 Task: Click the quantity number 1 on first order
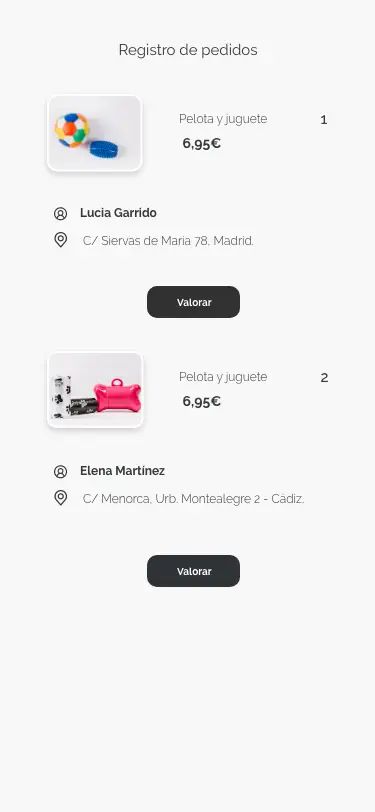click(324, 120)
